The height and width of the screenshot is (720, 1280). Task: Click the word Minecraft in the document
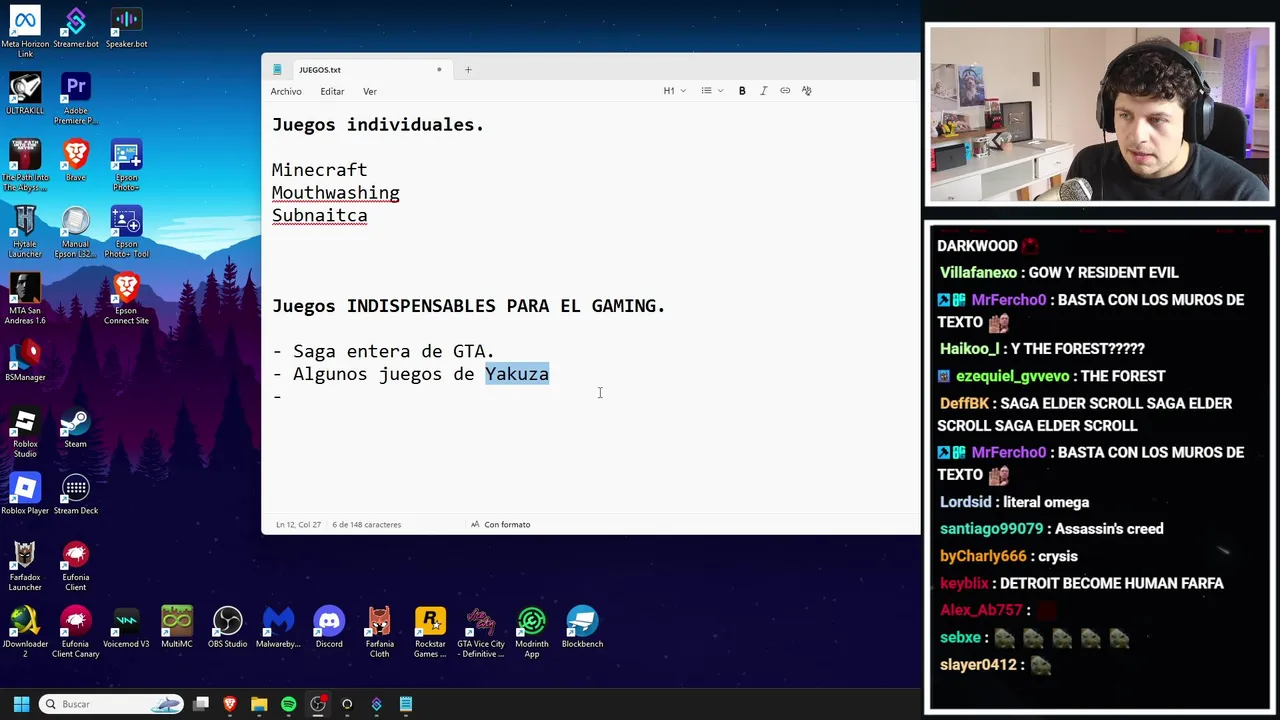coord(319,170)
